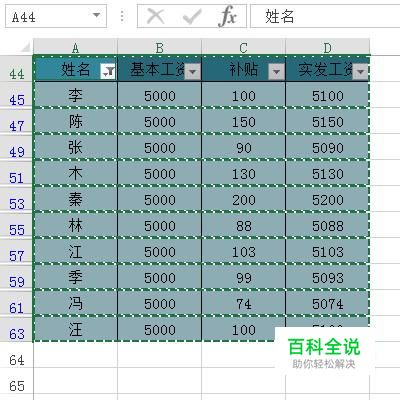This screenshot has width=400, height=400.
Task: Click the 基本工资 5000 cell in 汪's row
Action: (x=160, y=329)
